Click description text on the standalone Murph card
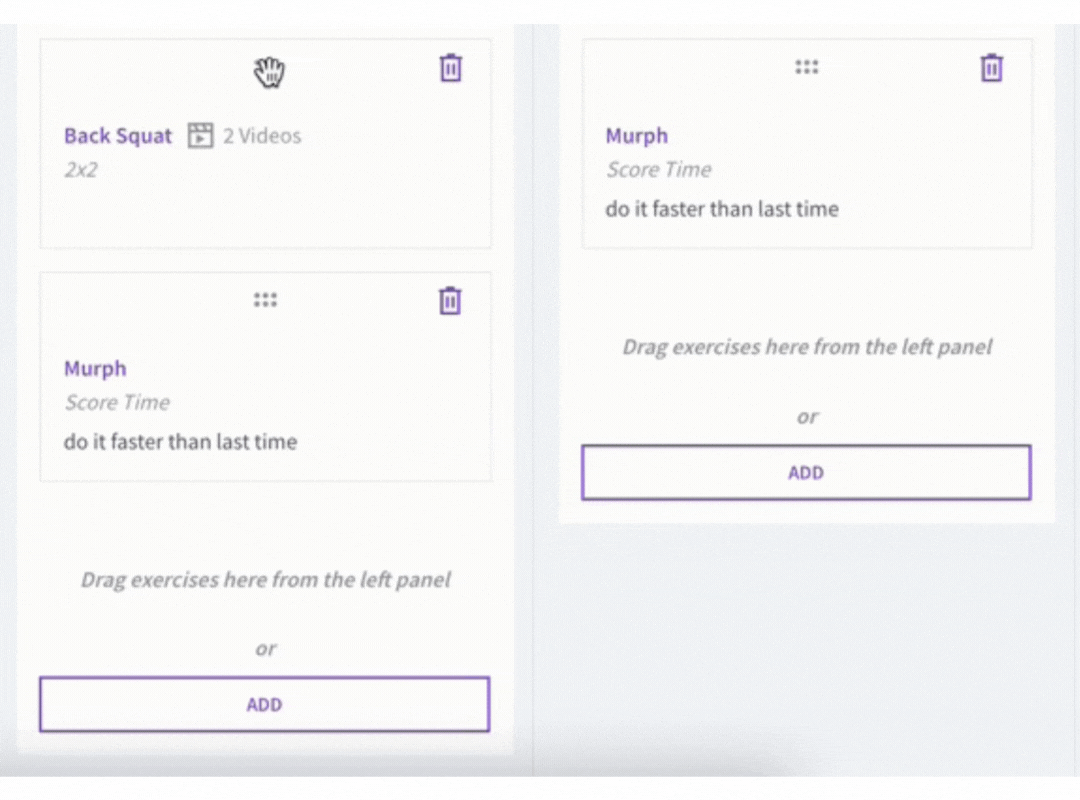Viewport: 1080px width, 800px height. 722,209
